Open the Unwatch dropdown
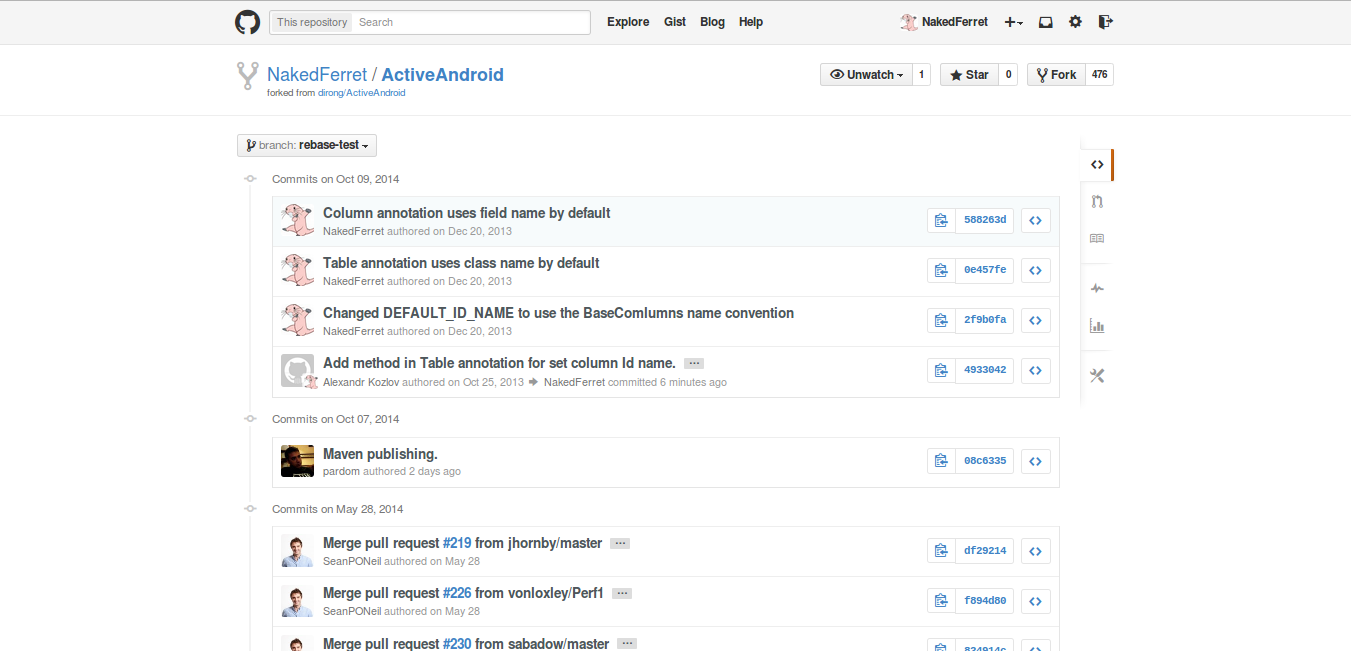This screenshot has width=1351, height=651. [x=865, y=74]
